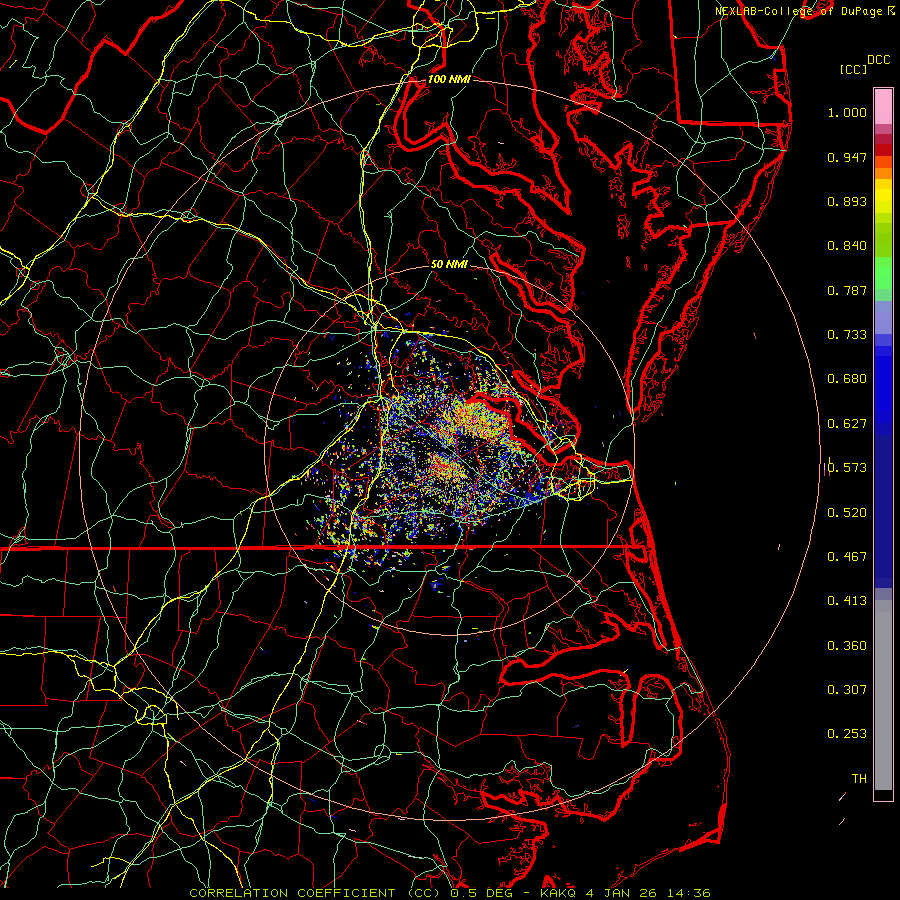
Task: Click the 4 JAN 26 date in the caption
Action: point(620,893)
